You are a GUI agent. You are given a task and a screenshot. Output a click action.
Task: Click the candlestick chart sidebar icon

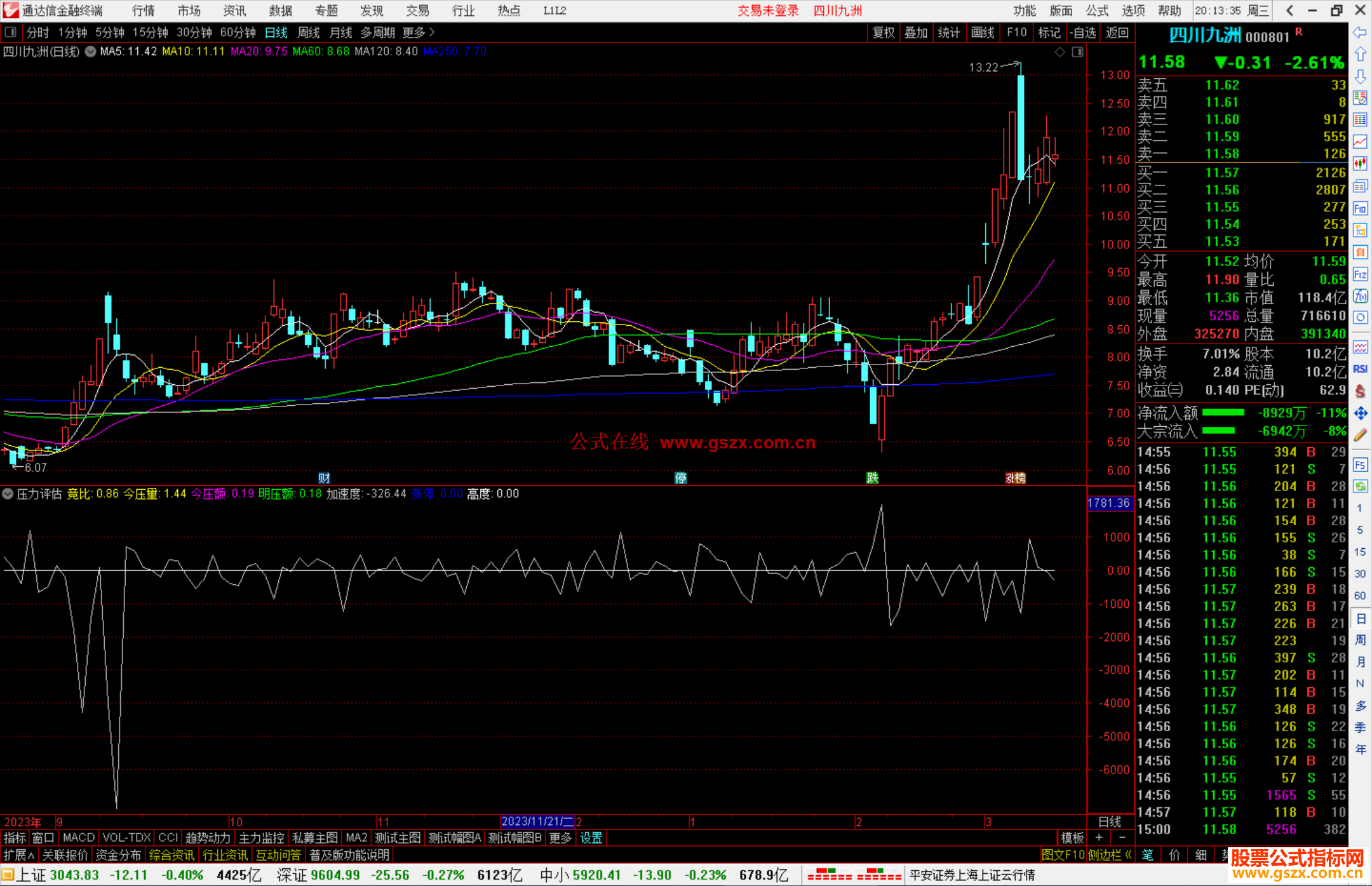click(x=1360, y=163)
